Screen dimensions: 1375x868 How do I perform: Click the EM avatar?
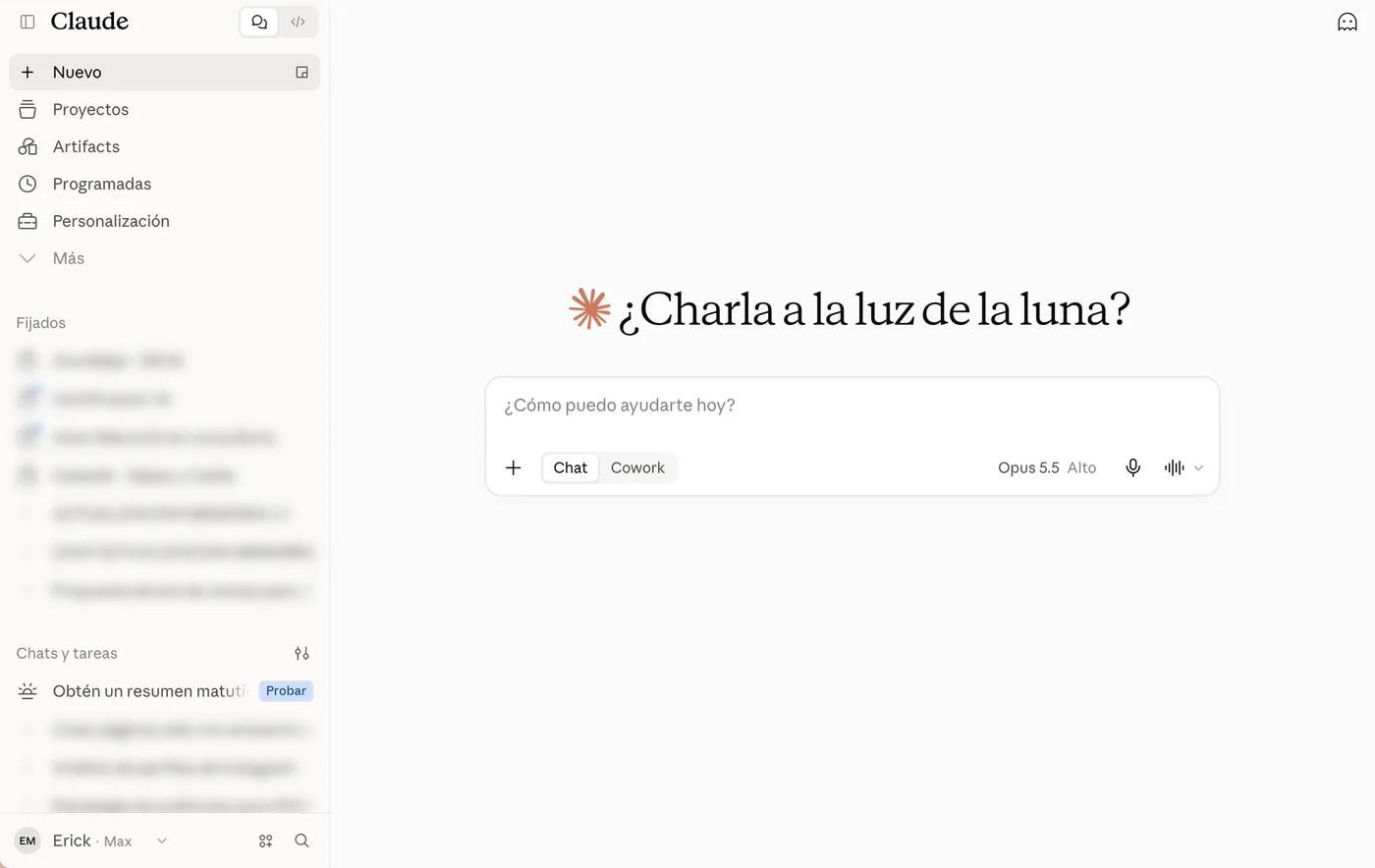coord(27,841)
